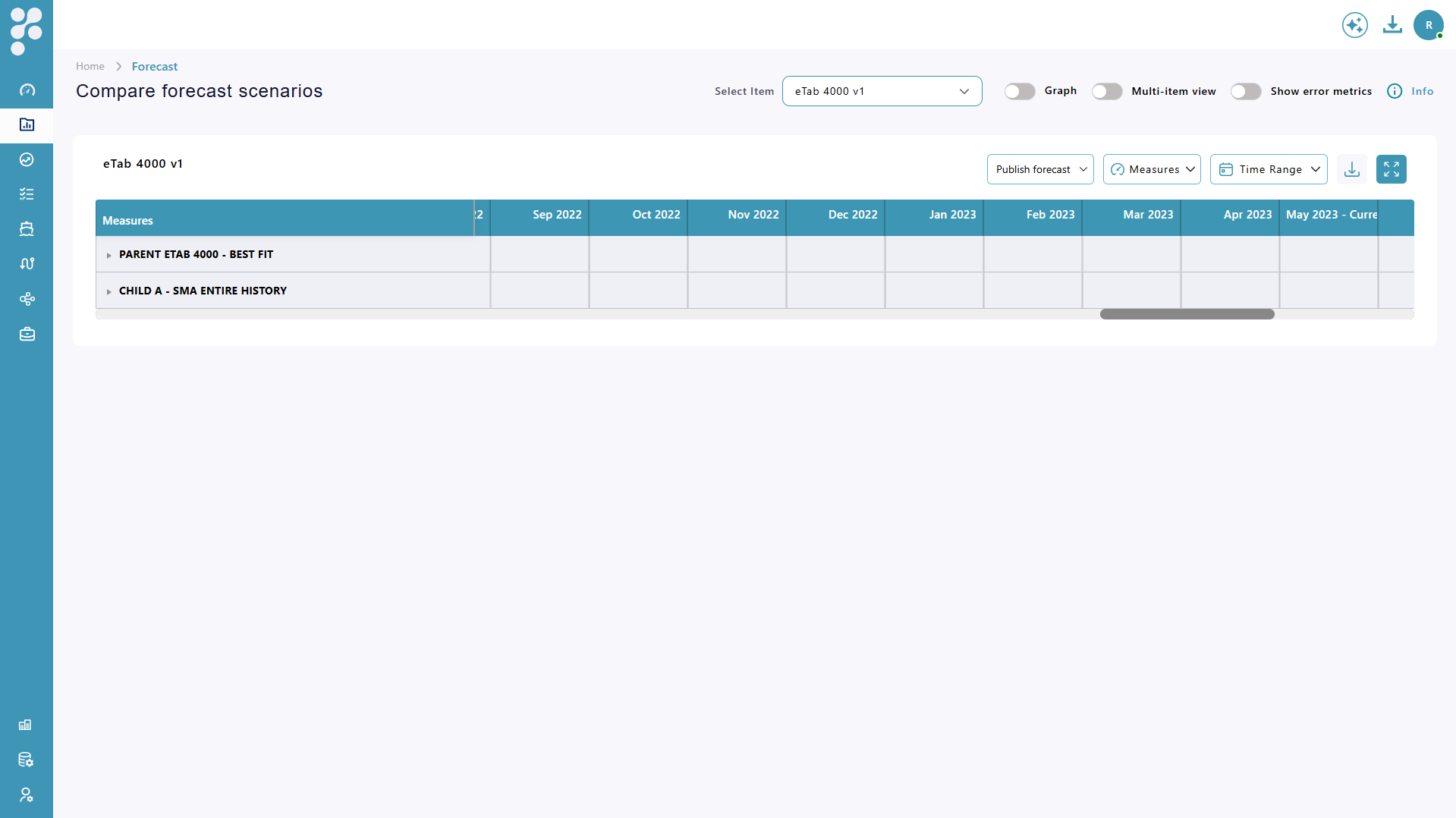
Task: Click the app logo in the sidebar
Action: coord(27,30)
